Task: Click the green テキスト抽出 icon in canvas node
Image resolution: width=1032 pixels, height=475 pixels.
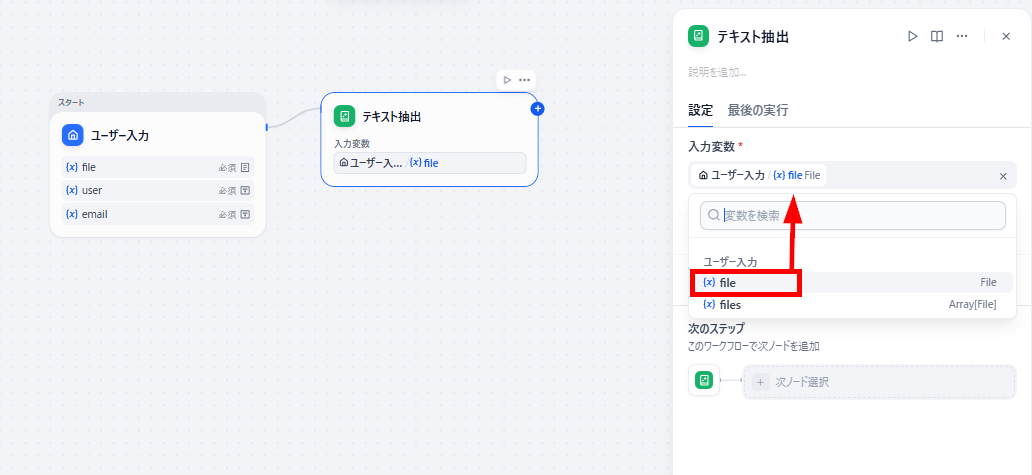Action: point(344,116)
